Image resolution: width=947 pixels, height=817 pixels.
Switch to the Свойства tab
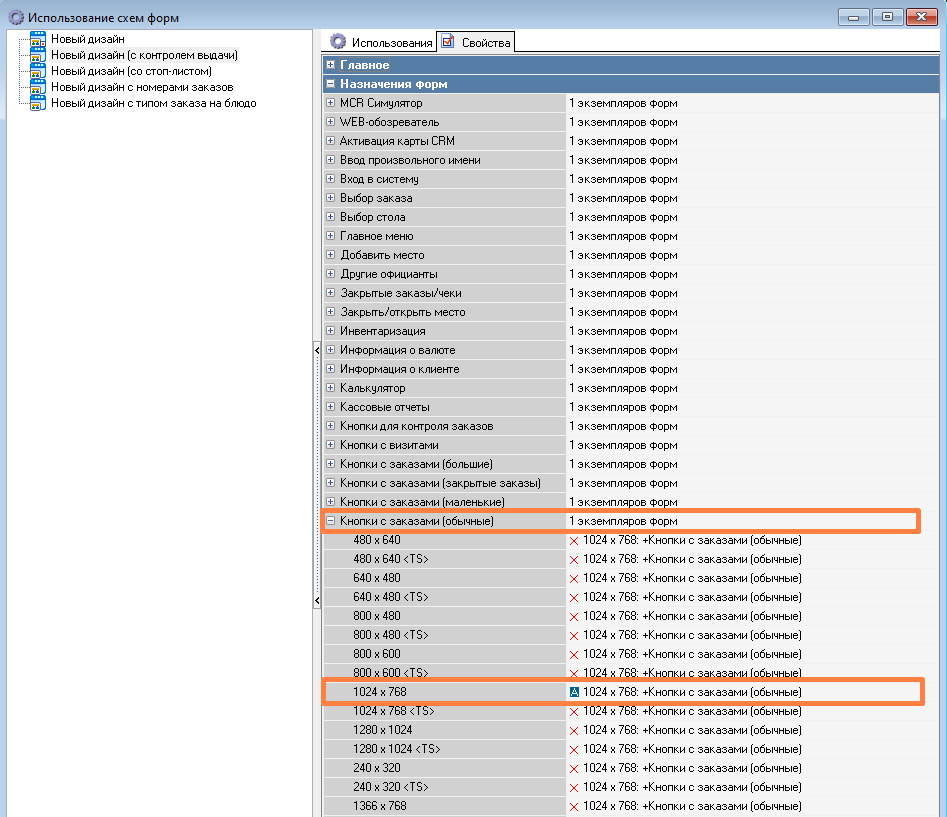pyautogui.click(x=477, y=42)
